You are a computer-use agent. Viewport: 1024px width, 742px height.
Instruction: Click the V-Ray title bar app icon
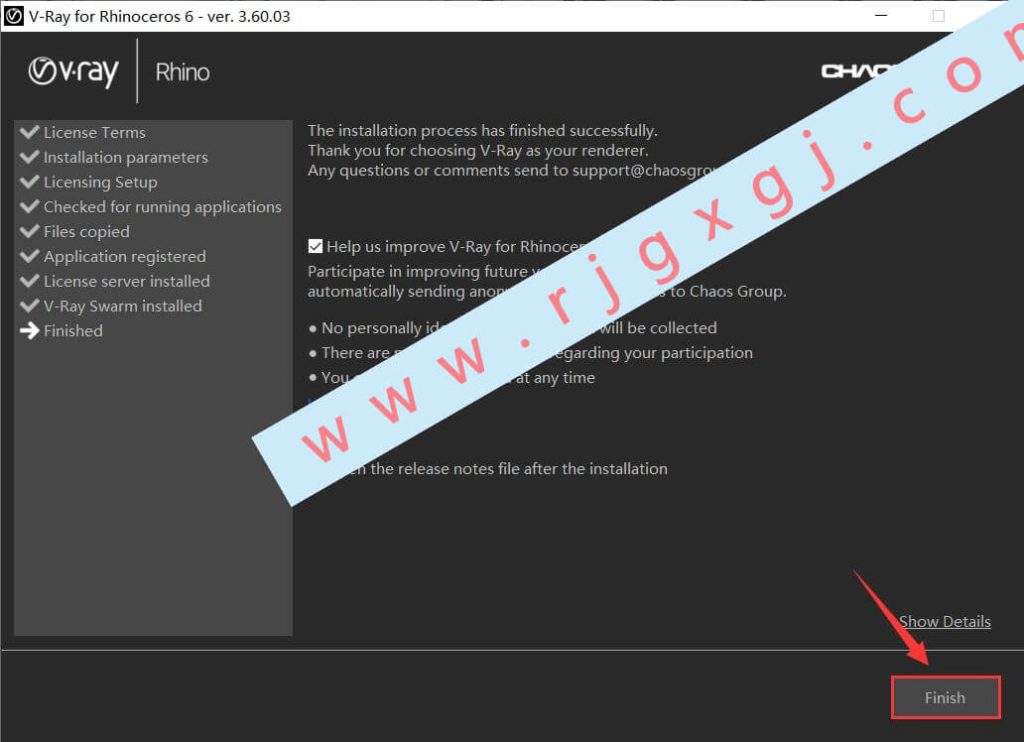coord(14,16)
